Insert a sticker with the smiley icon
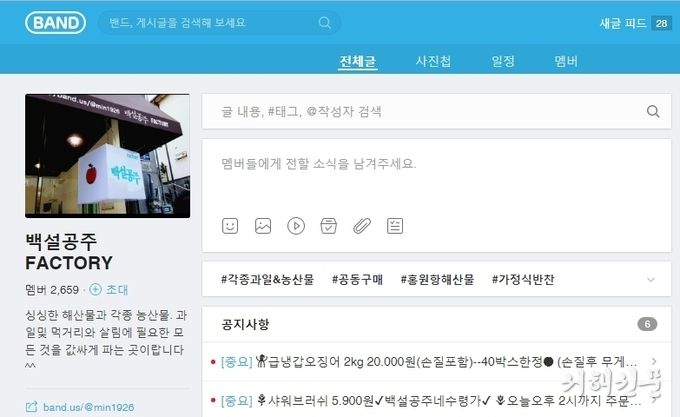The image size is (680, 417). pos(230,226)
